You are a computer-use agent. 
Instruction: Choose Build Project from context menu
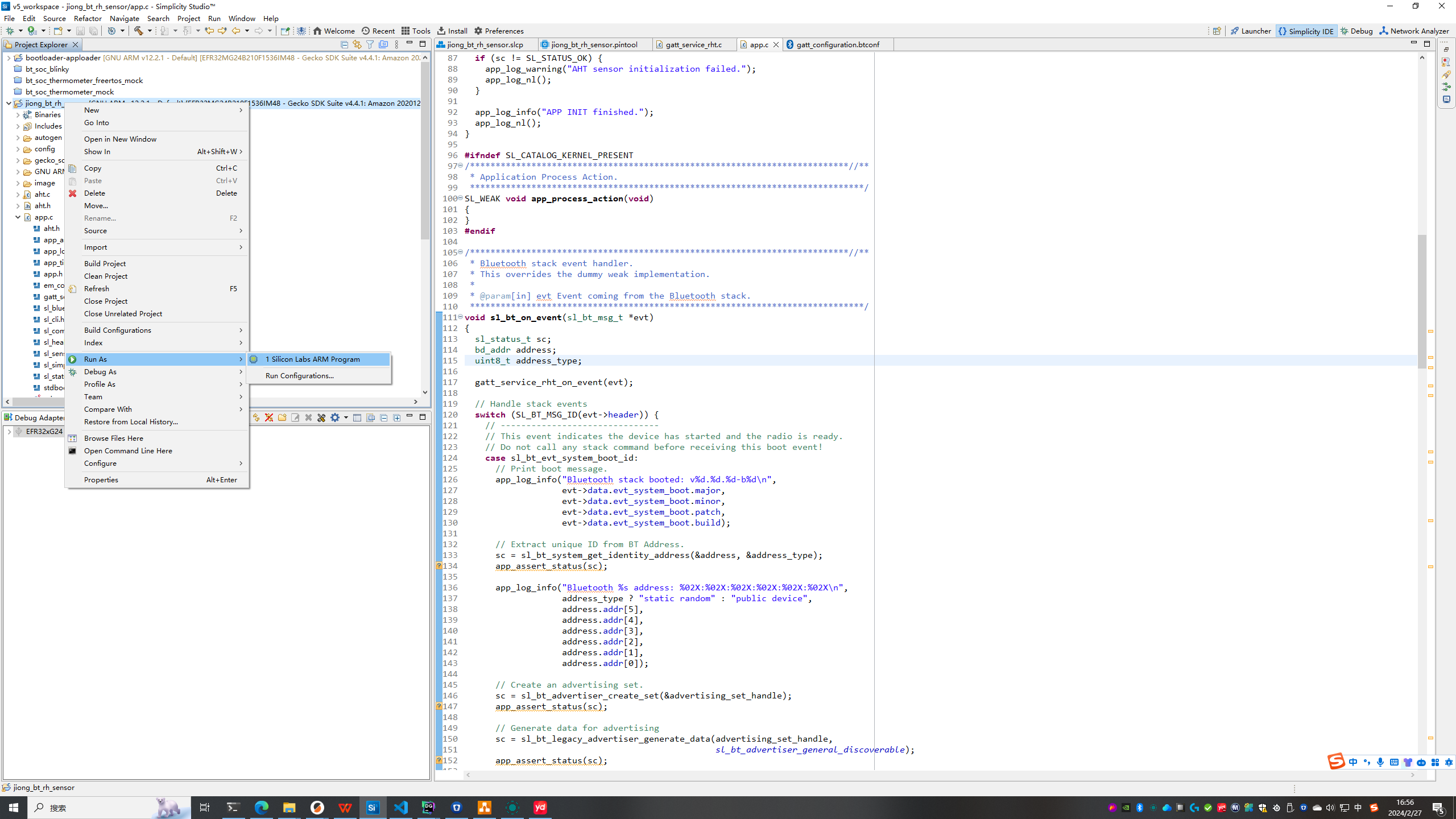click(157, 263)
